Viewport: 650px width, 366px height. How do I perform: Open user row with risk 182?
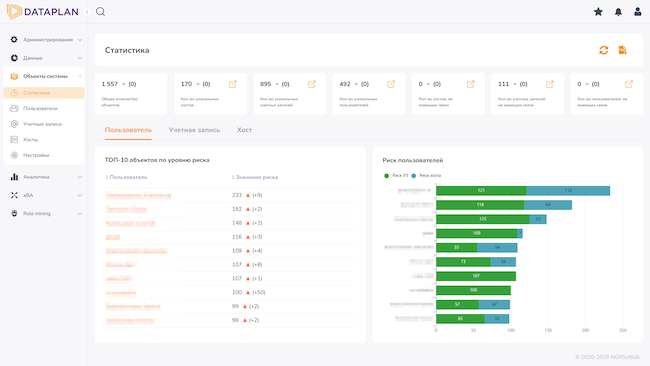(x=230, y=209)
